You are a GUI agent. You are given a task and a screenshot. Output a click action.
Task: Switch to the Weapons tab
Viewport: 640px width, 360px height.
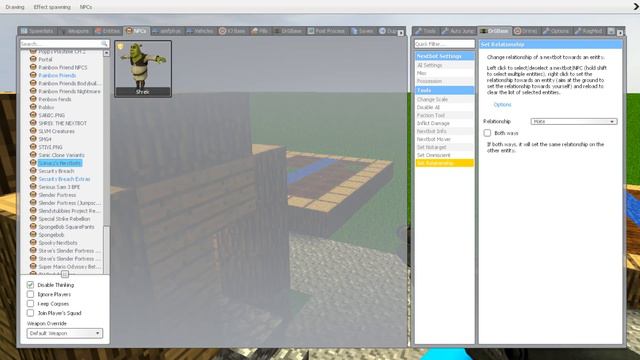[x=74, y=31]
